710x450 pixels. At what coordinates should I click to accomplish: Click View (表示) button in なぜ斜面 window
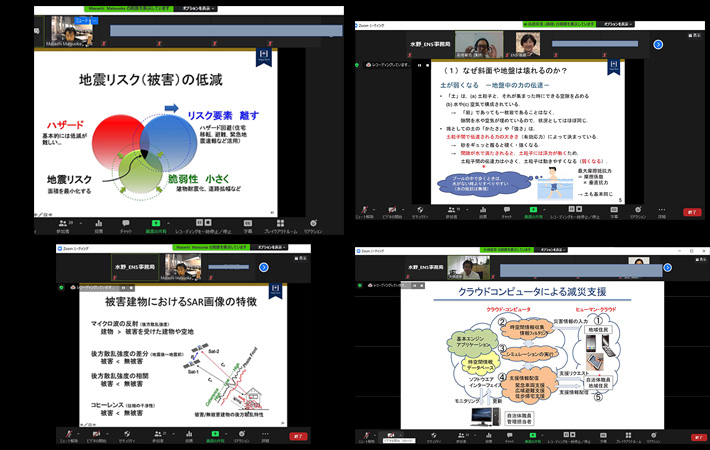click(x=694, y=35)
